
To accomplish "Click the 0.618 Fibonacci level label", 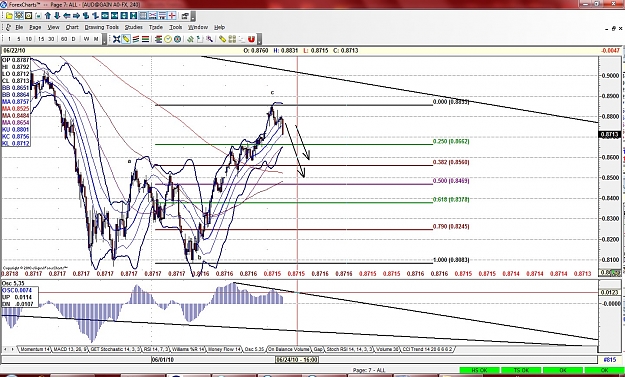I will (x=451, y=200).
